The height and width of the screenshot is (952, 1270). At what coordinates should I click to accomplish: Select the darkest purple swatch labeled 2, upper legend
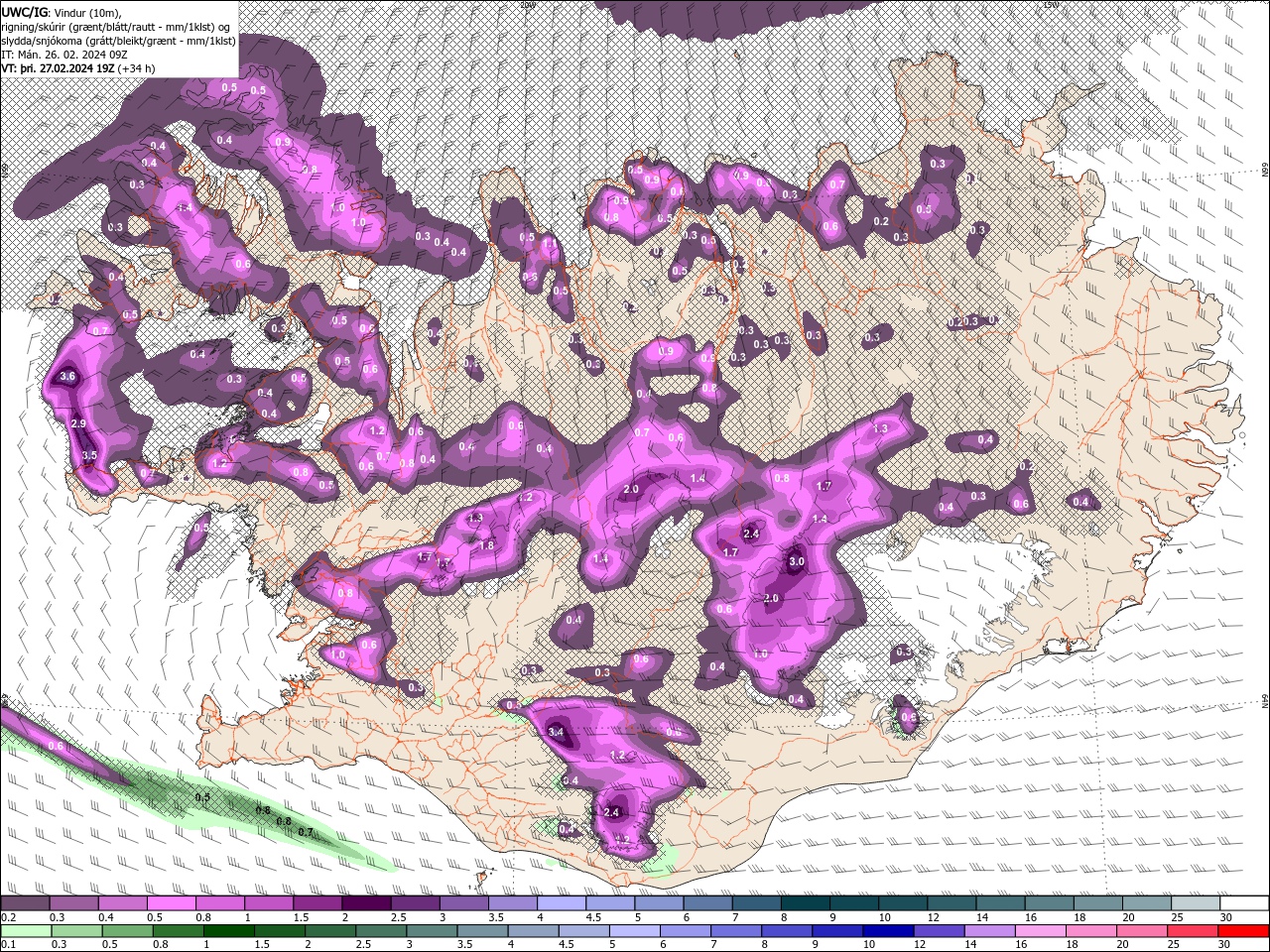coord(366,903)
